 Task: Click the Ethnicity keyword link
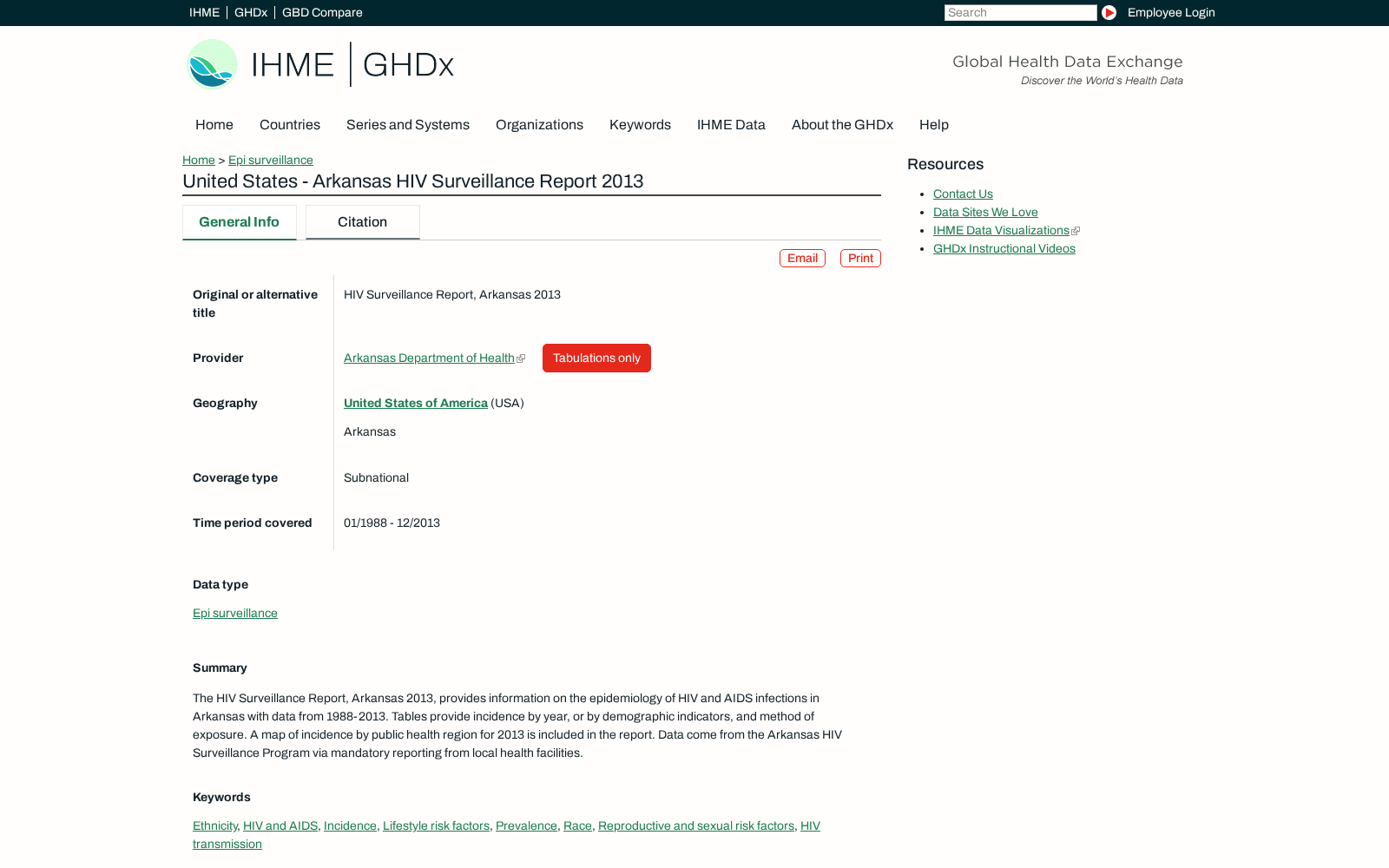pyautogui.click(x=214, y=826)
